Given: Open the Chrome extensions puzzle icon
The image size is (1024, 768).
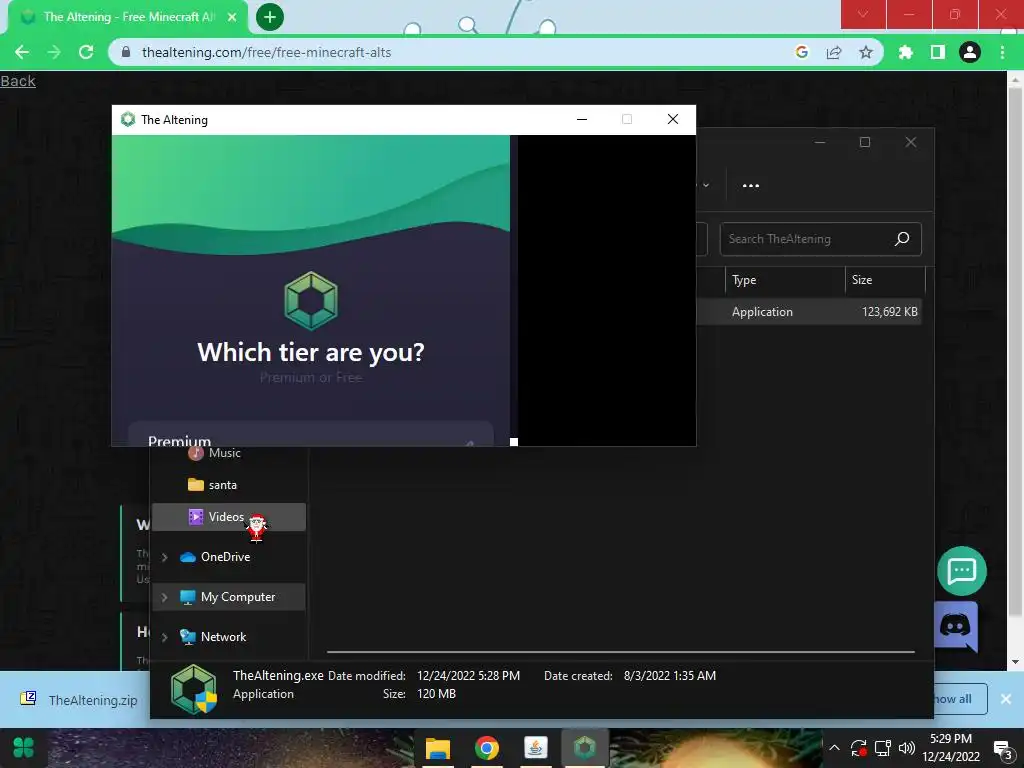Looking at the screenshot, I should (x=906, y=52).
